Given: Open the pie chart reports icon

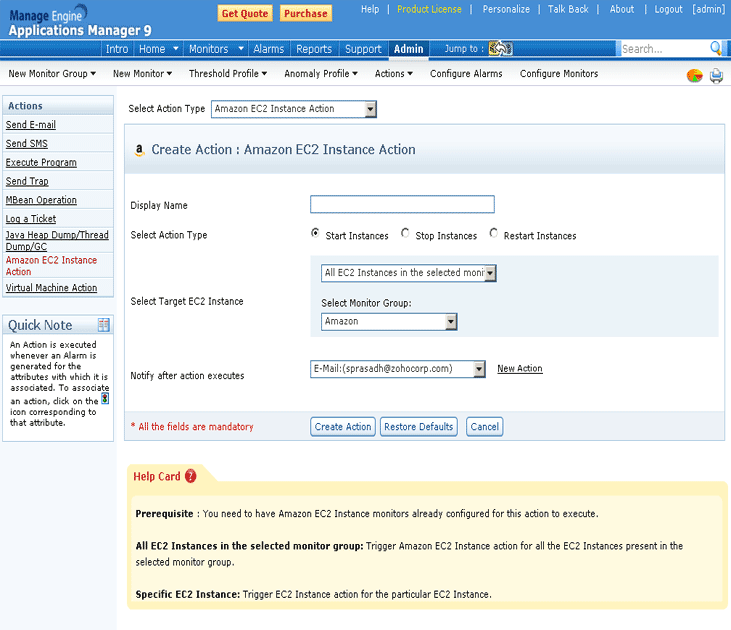Looking at the screenshot, I should 694,75.
